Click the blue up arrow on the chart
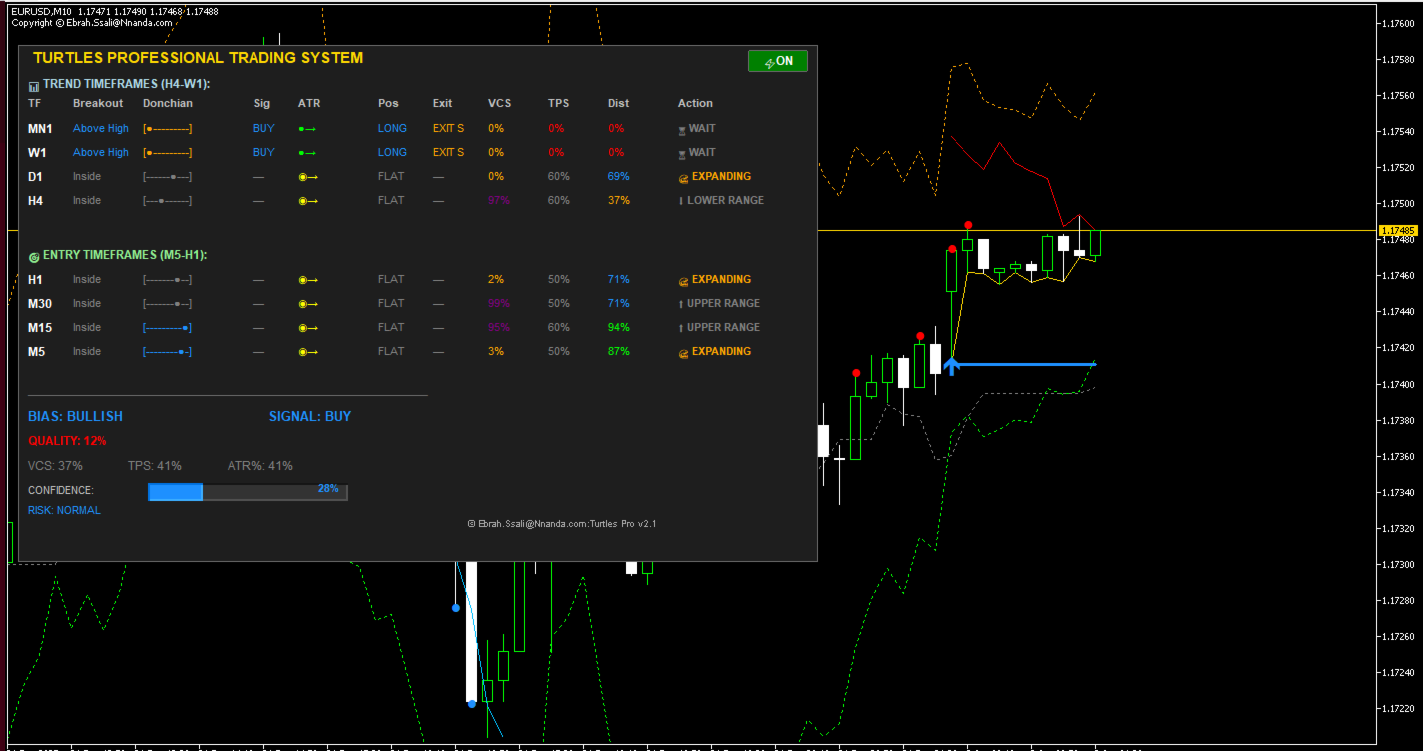The width and height of the screenshot is (1423, 751). tap(951, 366)
